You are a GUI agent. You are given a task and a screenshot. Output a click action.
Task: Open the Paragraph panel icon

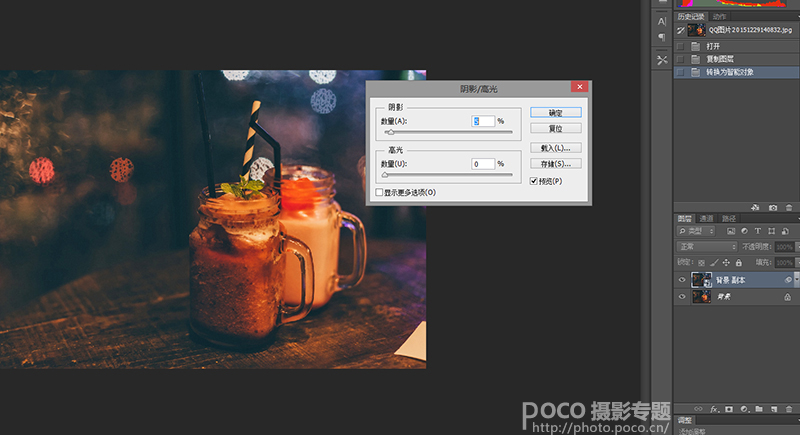662,37
